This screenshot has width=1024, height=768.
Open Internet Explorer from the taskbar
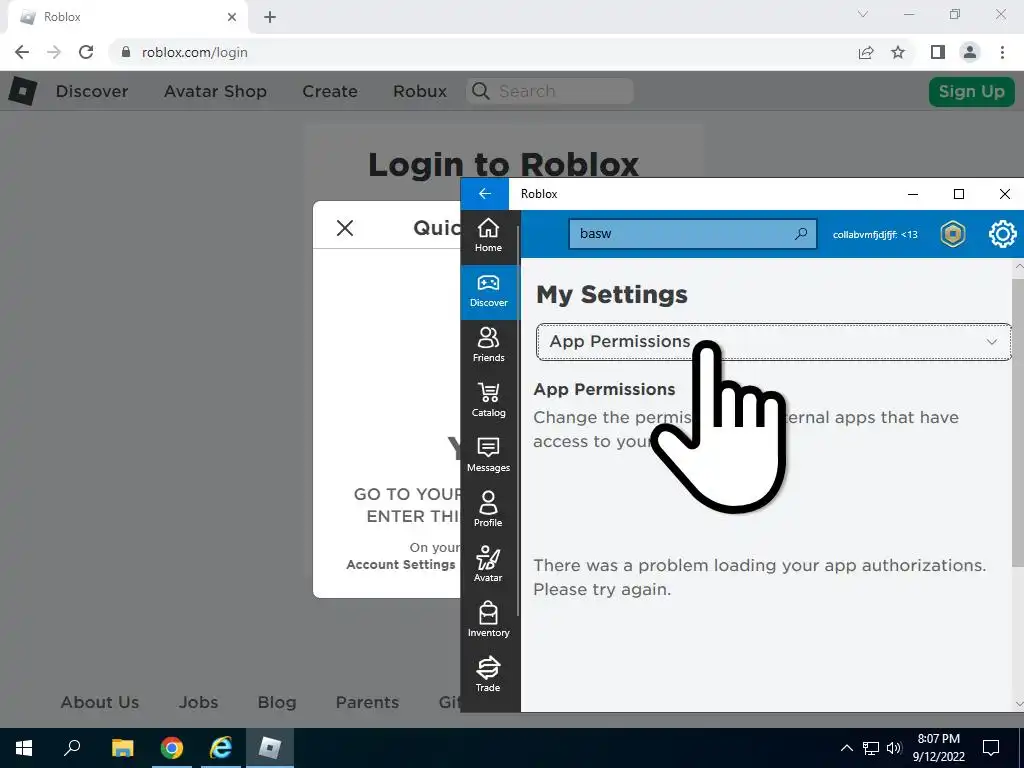point(221,748)
